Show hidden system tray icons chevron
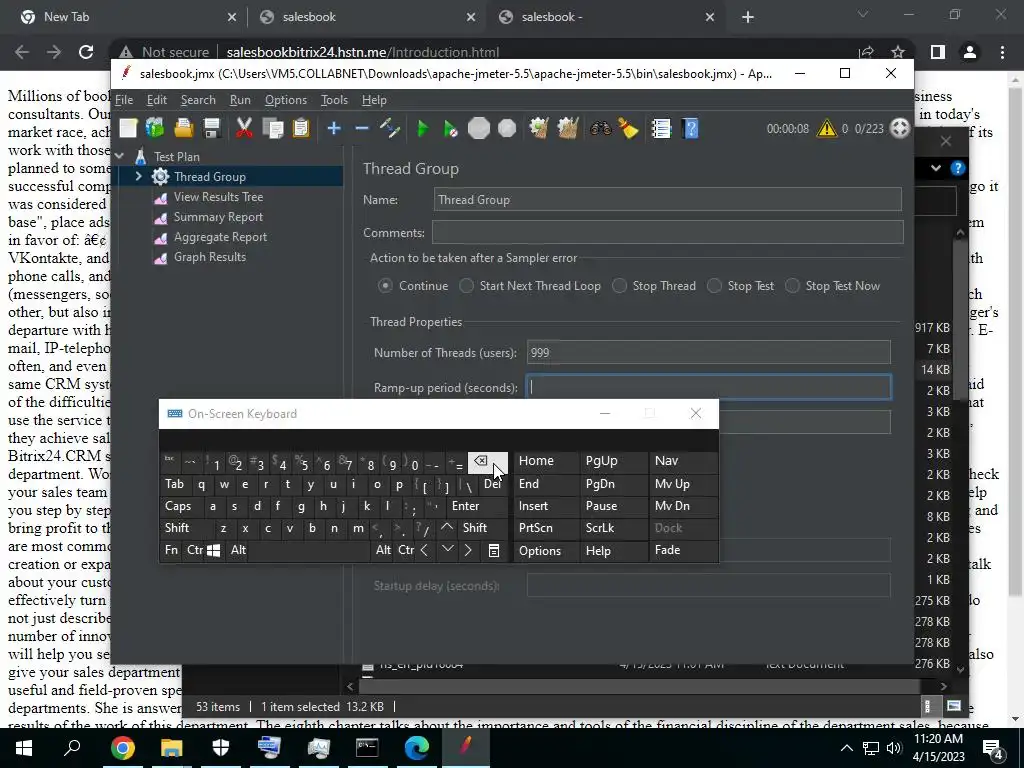This screenshot has height=768, width=1024. 846,748
